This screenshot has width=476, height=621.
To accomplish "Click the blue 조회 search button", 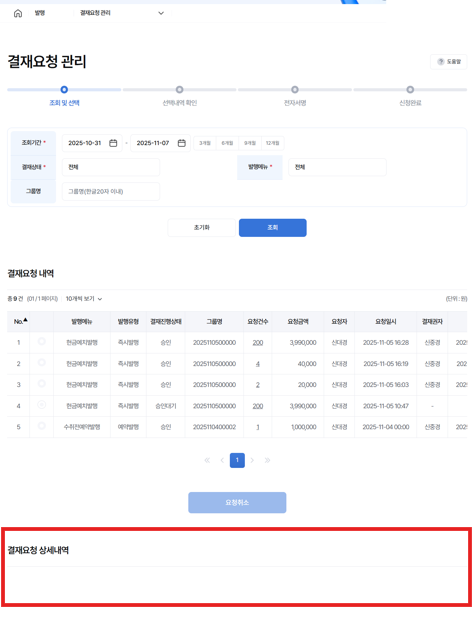I will [x=273, y=228].
